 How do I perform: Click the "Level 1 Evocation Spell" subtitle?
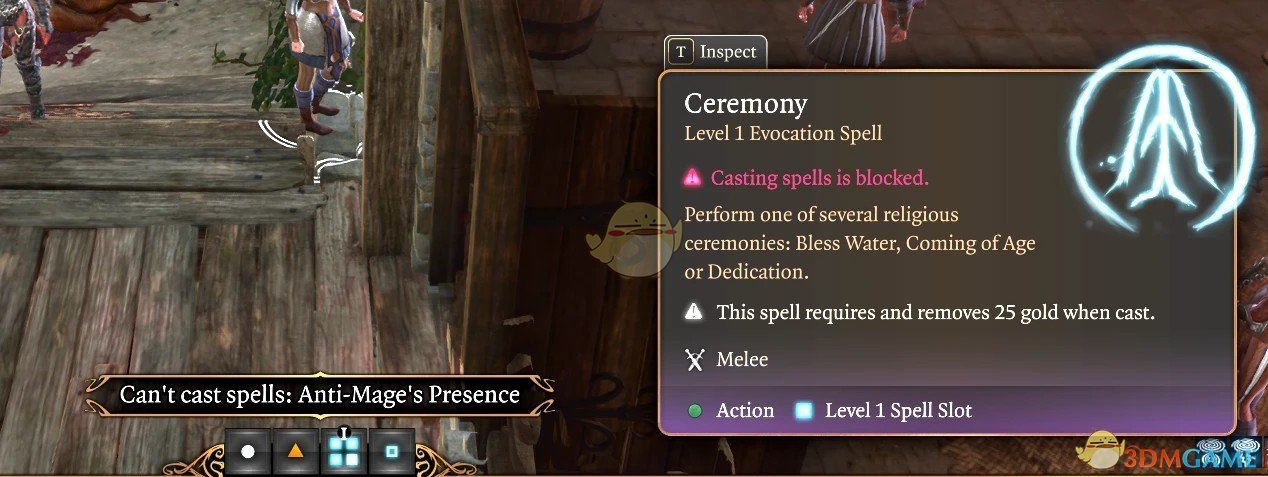[x=783, y=133]
